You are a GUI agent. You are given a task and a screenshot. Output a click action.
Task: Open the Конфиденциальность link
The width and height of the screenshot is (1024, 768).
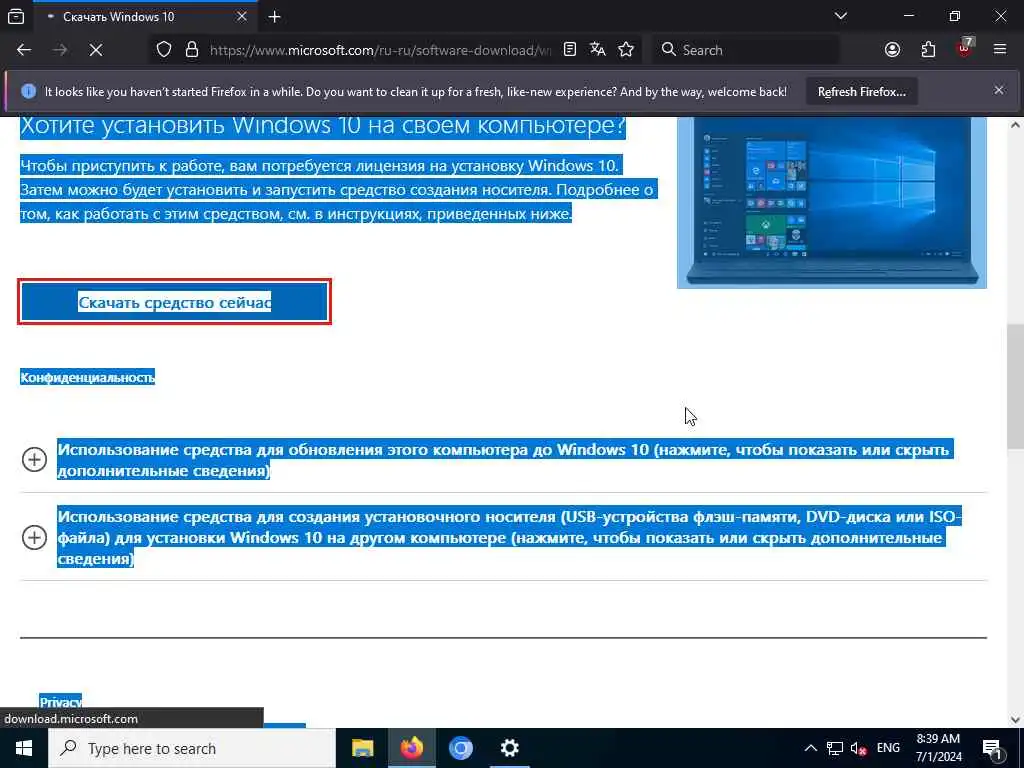(88, 377)
